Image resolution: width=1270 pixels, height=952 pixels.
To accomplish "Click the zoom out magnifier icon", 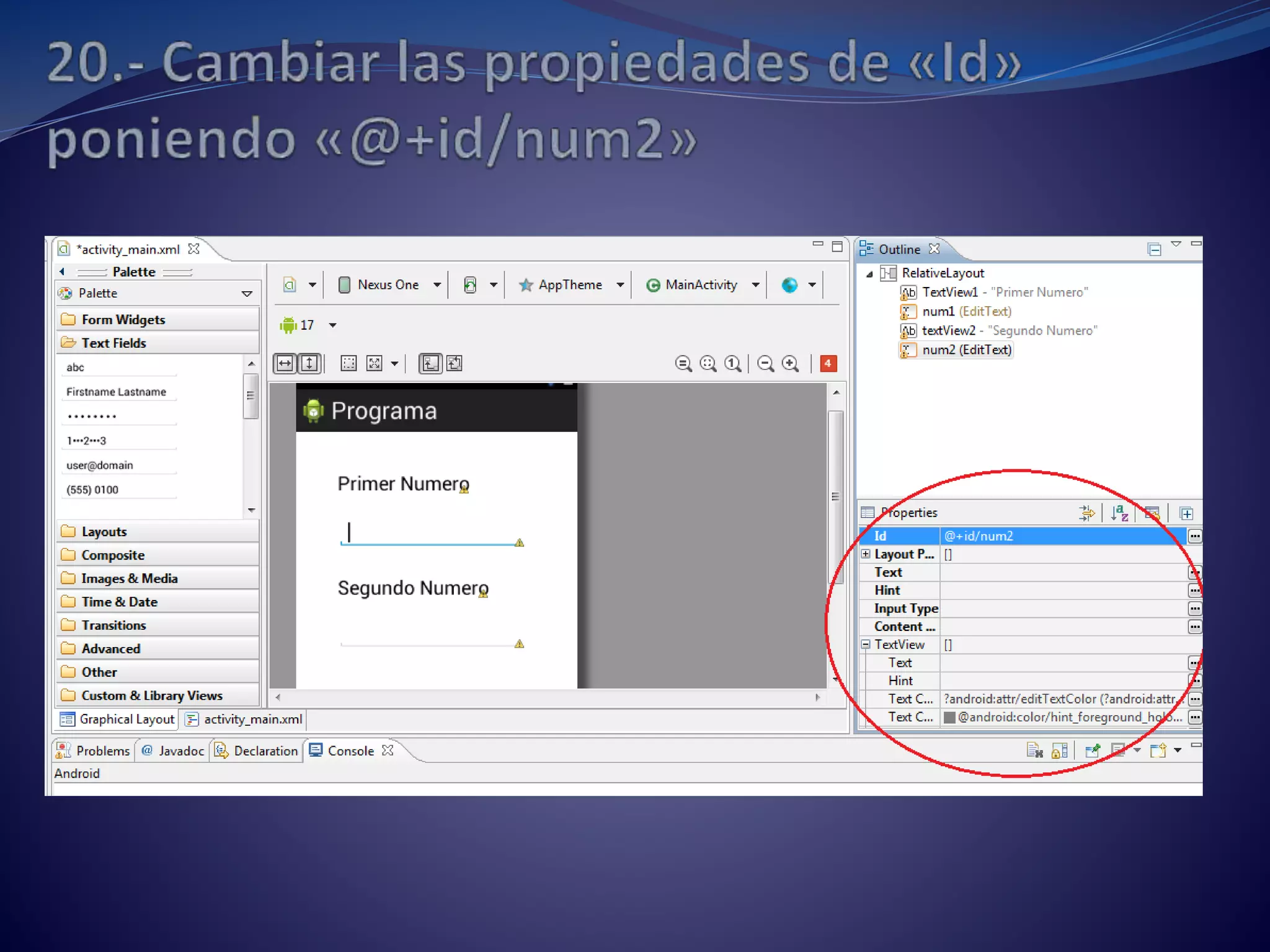I will pos(766,363).
